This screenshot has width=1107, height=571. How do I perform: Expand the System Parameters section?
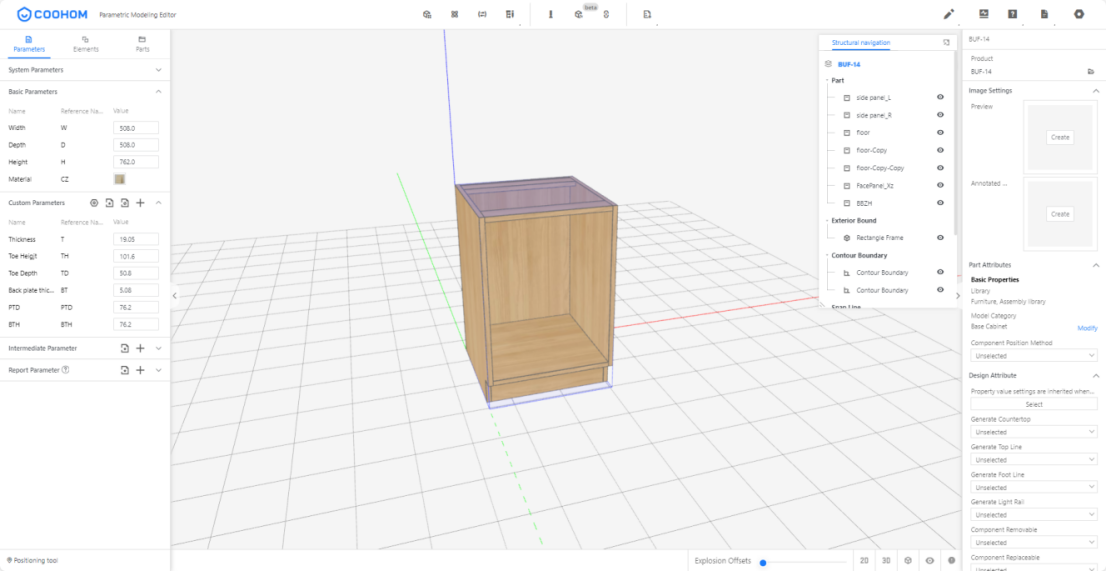(158, 70)
